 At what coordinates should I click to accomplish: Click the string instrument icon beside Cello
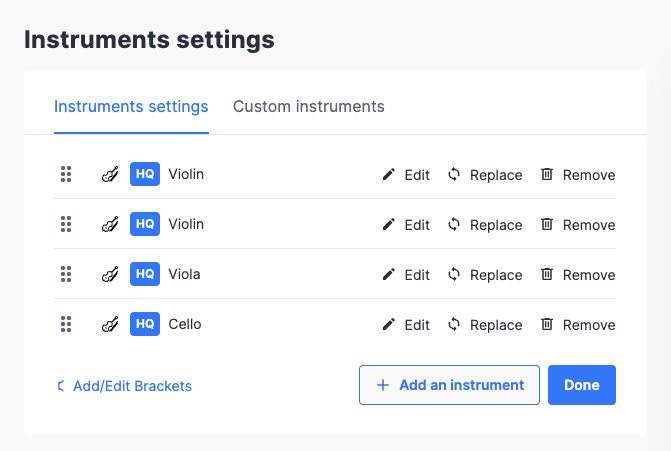point(110,324)
